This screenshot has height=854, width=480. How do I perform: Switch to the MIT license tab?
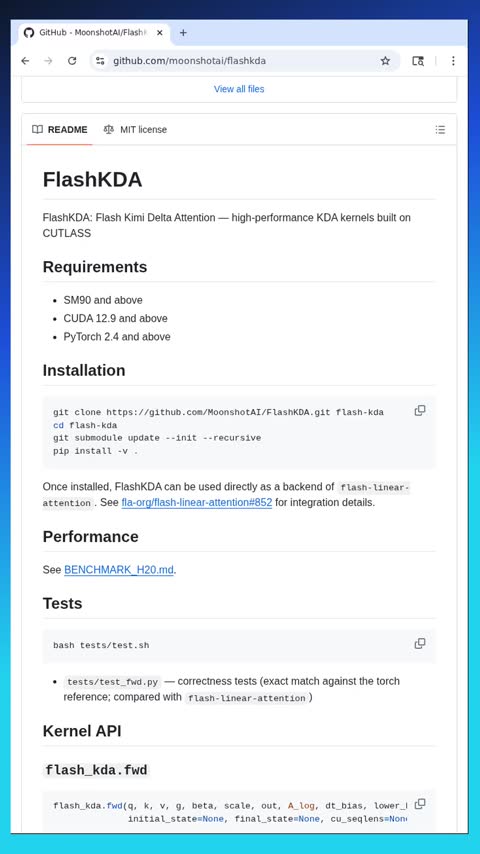coord(135,130)
